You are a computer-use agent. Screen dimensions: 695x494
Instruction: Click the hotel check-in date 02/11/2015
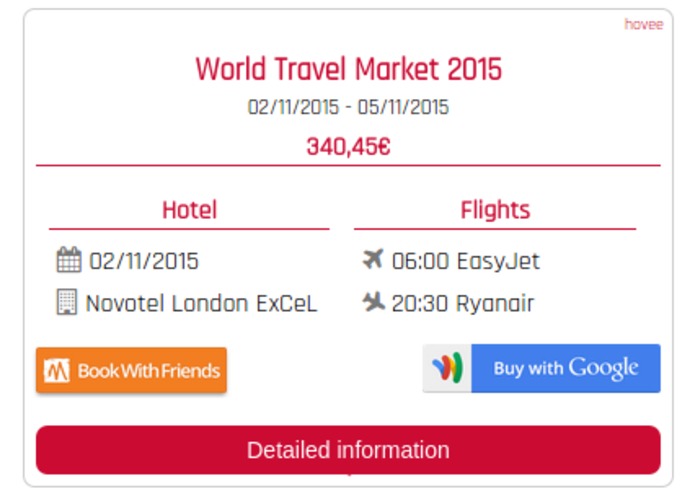[x=144, y=261]
